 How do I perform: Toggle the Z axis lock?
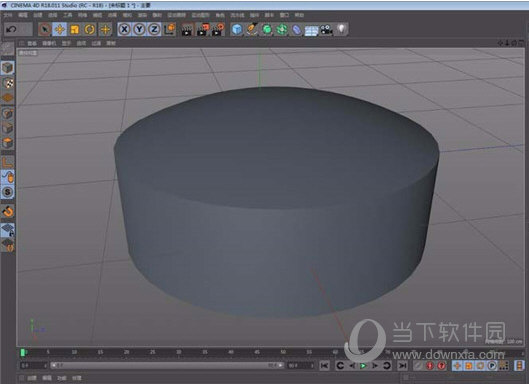pyautogui.click(x=154, y=29)
